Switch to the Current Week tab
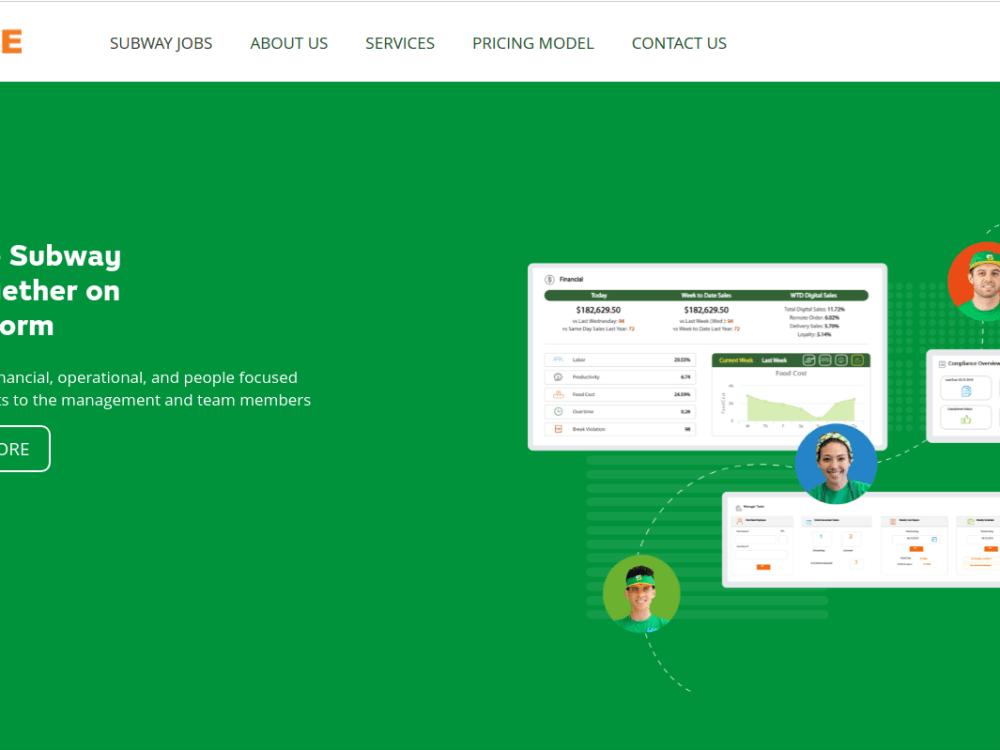 point(736,360)
